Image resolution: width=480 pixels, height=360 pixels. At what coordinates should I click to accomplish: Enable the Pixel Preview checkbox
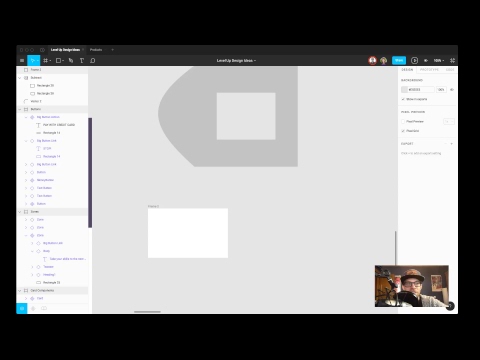[x=403, y=121]
